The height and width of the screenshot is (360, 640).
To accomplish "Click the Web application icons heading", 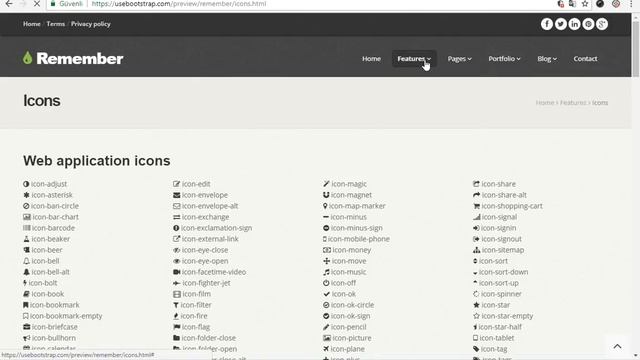I will (97, 161).
